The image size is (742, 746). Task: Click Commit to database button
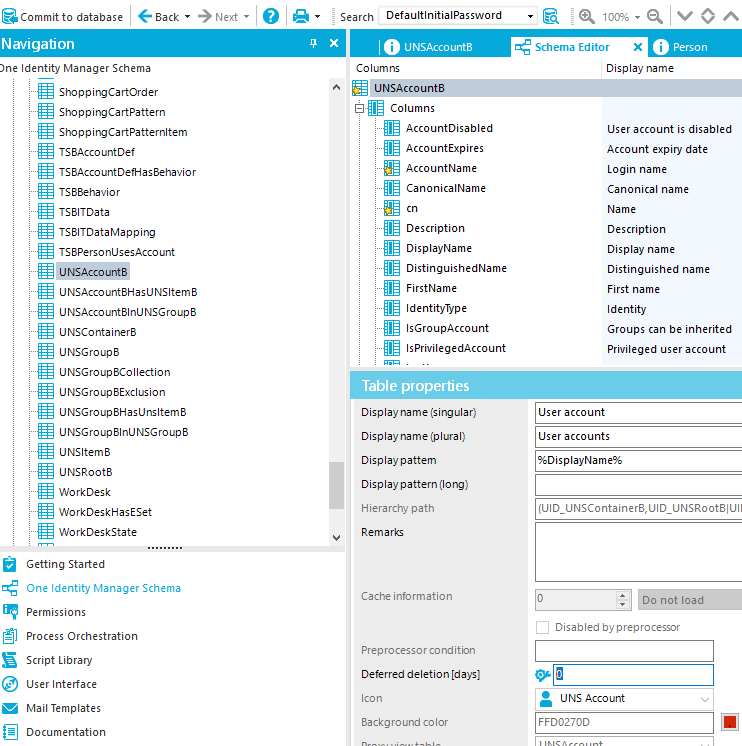(62, 17)
